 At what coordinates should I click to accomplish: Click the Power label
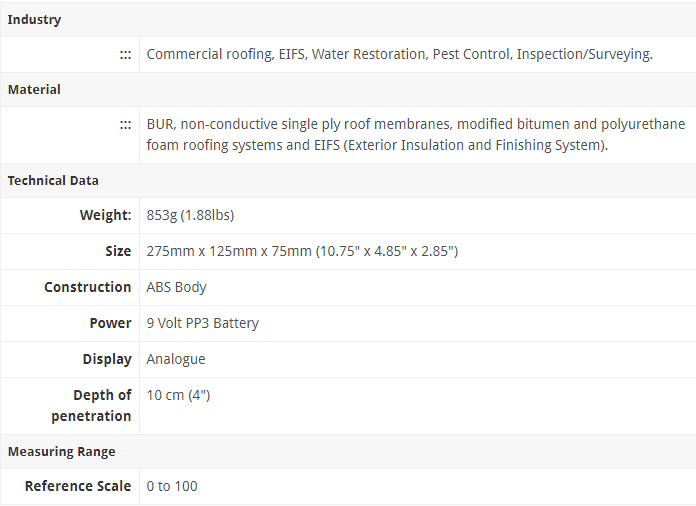[x=110, y=323]
